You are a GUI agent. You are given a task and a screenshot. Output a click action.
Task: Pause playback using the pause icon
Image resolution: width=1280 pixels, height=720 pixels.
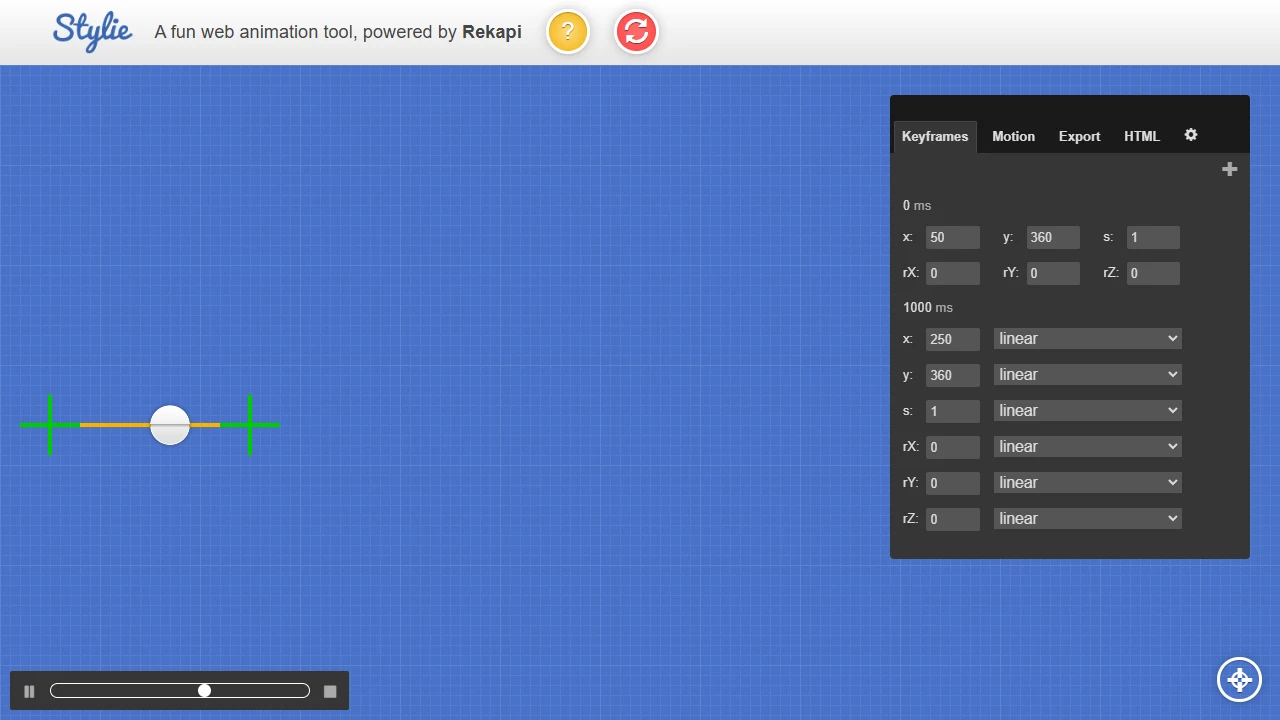coord(28,690)
